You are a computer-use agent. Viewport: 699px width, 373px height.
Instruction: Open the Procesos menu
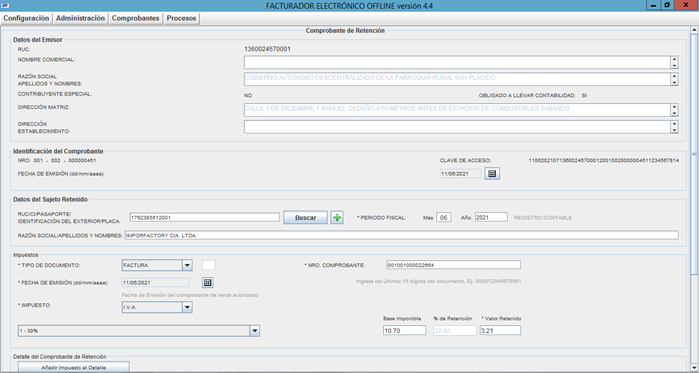click(x=181, y=18)
